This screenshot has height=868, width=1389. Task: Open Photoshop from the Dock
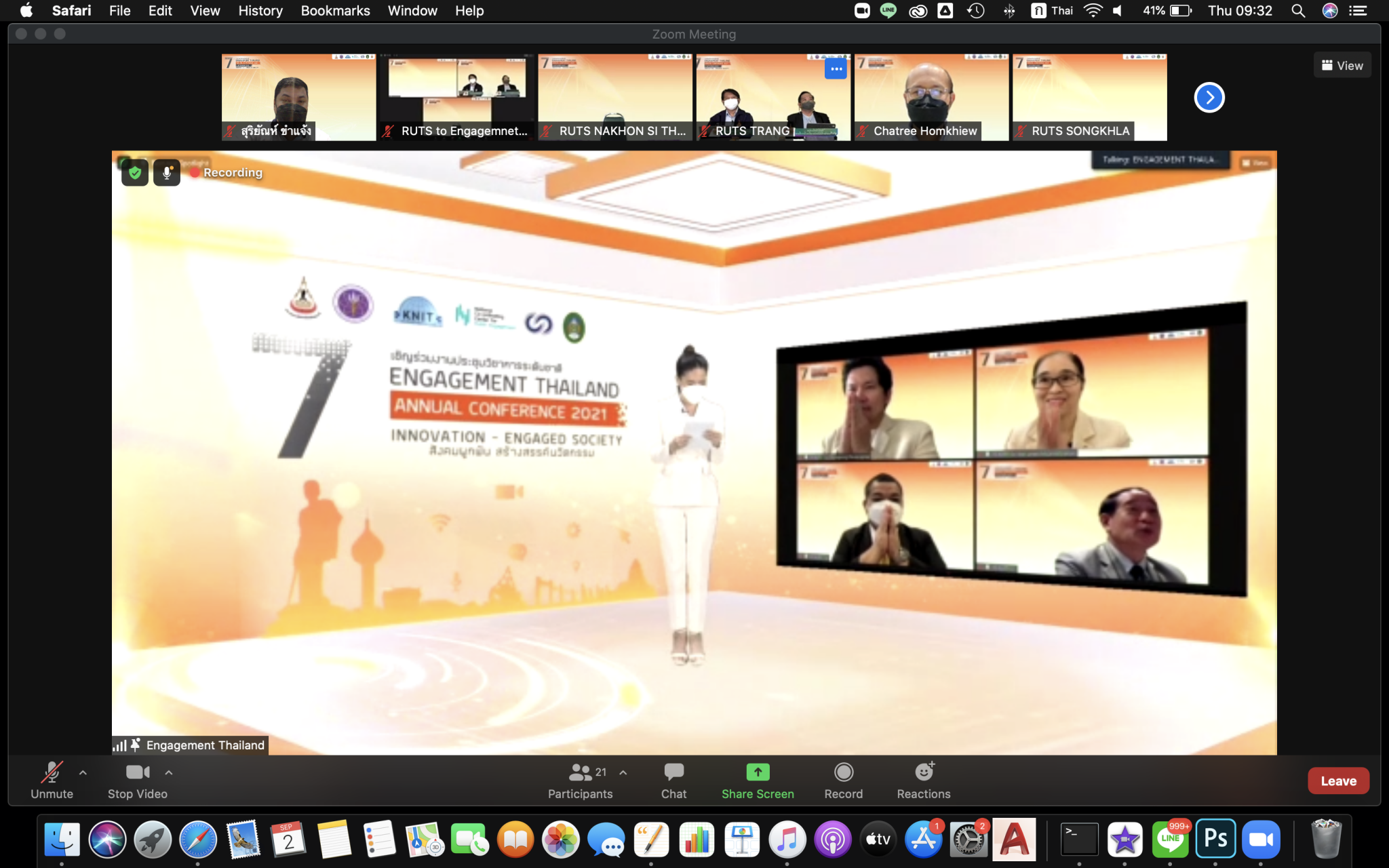tap(1215, 840)
